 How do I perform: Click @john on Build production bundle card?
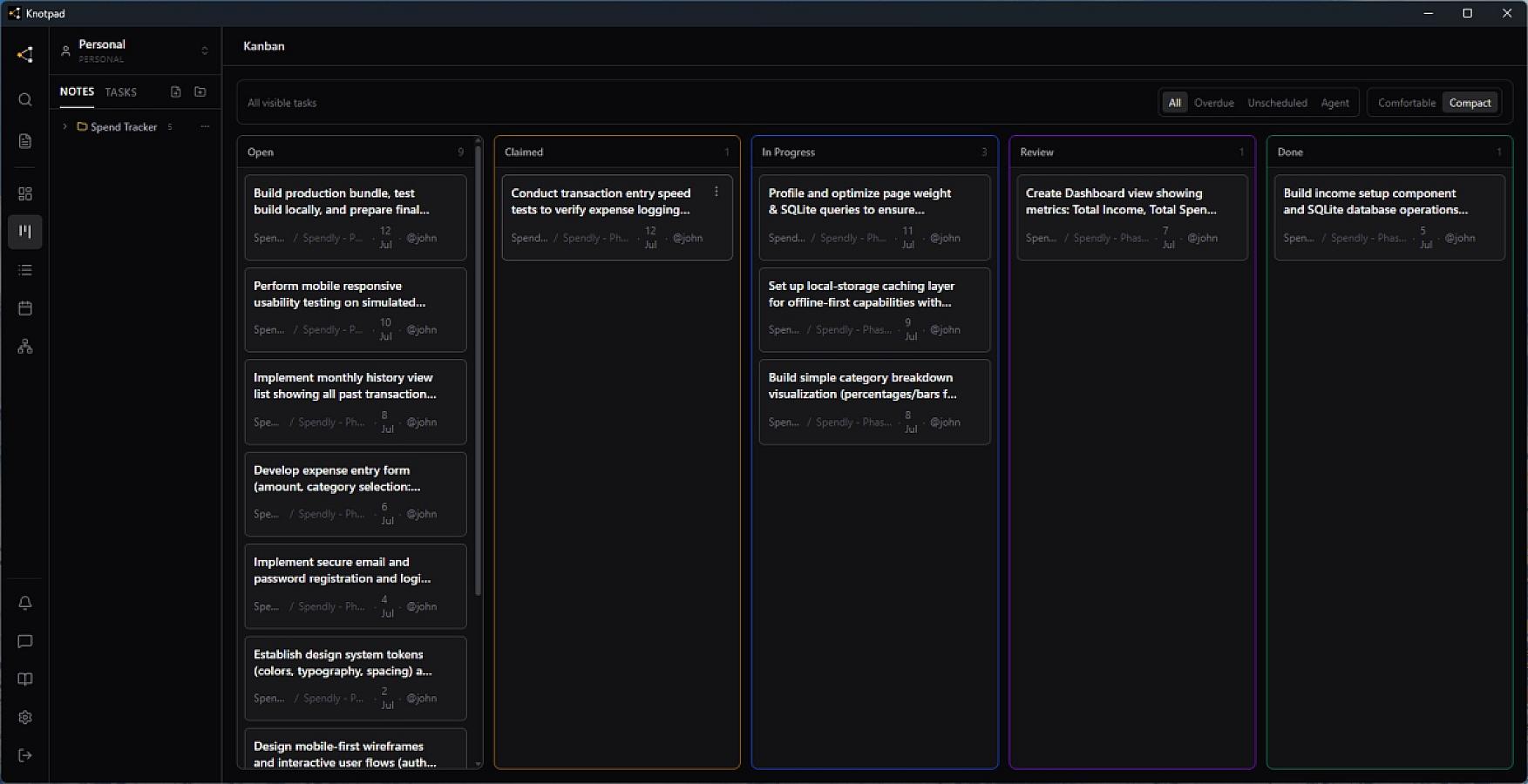[x=422, y=238]
